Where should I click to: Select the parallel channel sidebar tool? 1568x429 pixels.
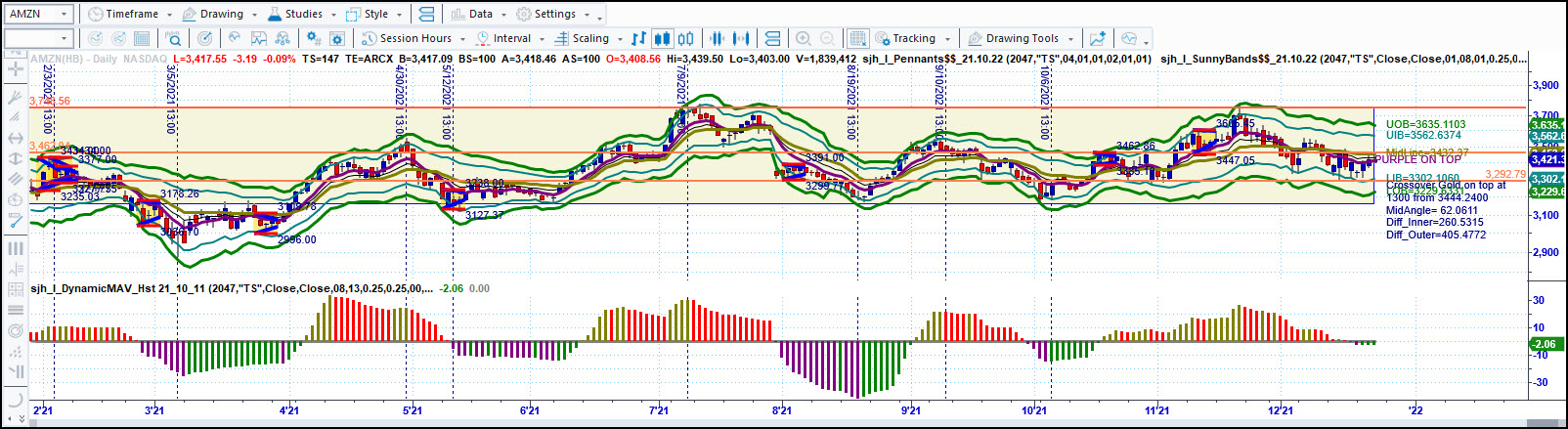(x=15, y=179)
